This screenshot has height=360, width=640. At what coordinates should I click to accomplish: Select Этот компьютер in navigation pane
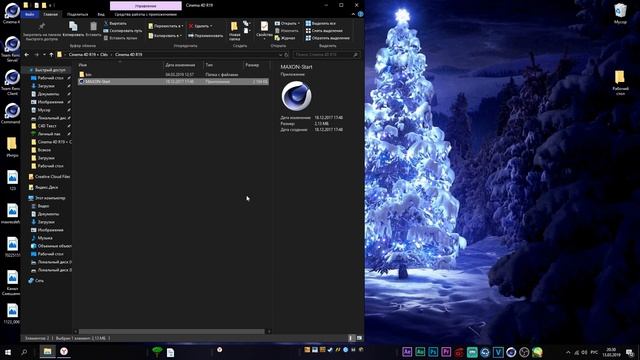tap(47, 198)
